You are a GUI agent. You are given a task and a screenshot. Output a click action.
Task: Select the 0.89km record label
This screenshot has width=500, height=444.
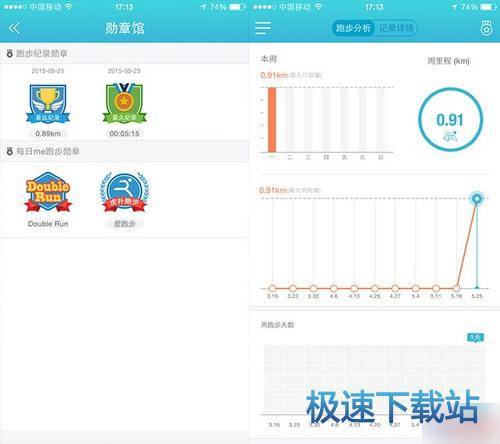tap(48, 134)
